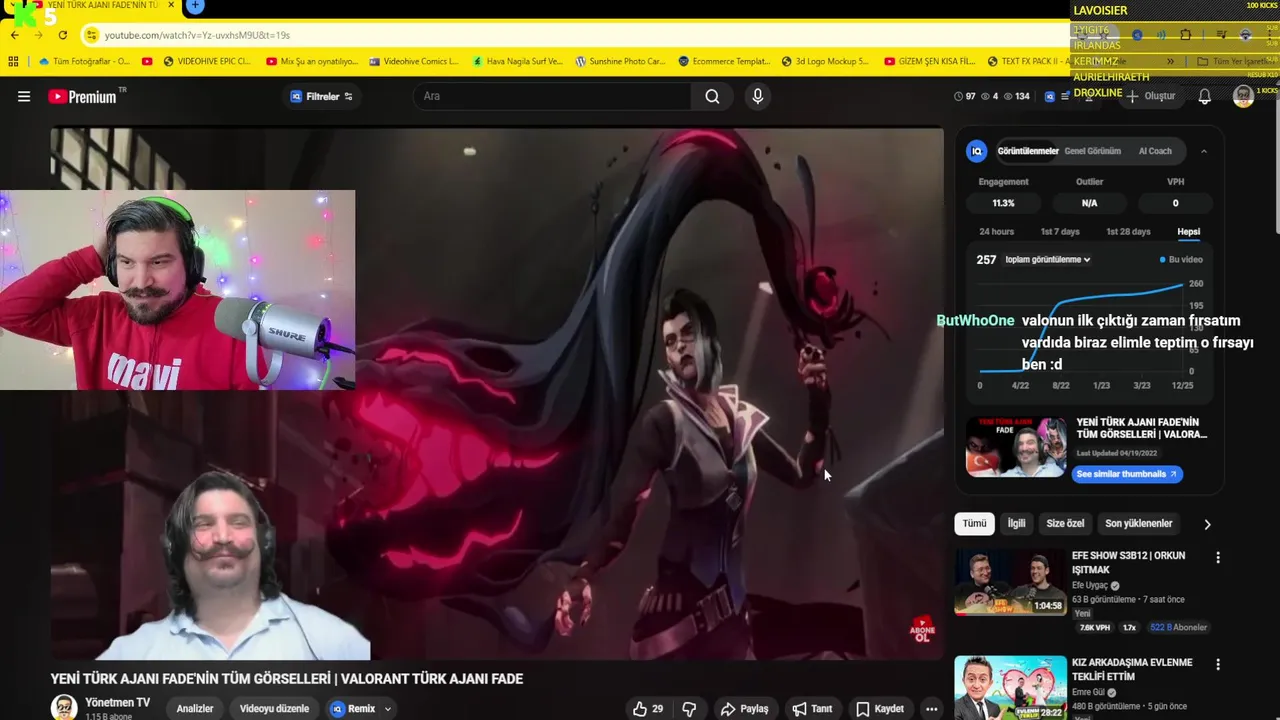Click the Bu video legend label
This screenshot has width=1280, height=720.
click(1181, 260)
